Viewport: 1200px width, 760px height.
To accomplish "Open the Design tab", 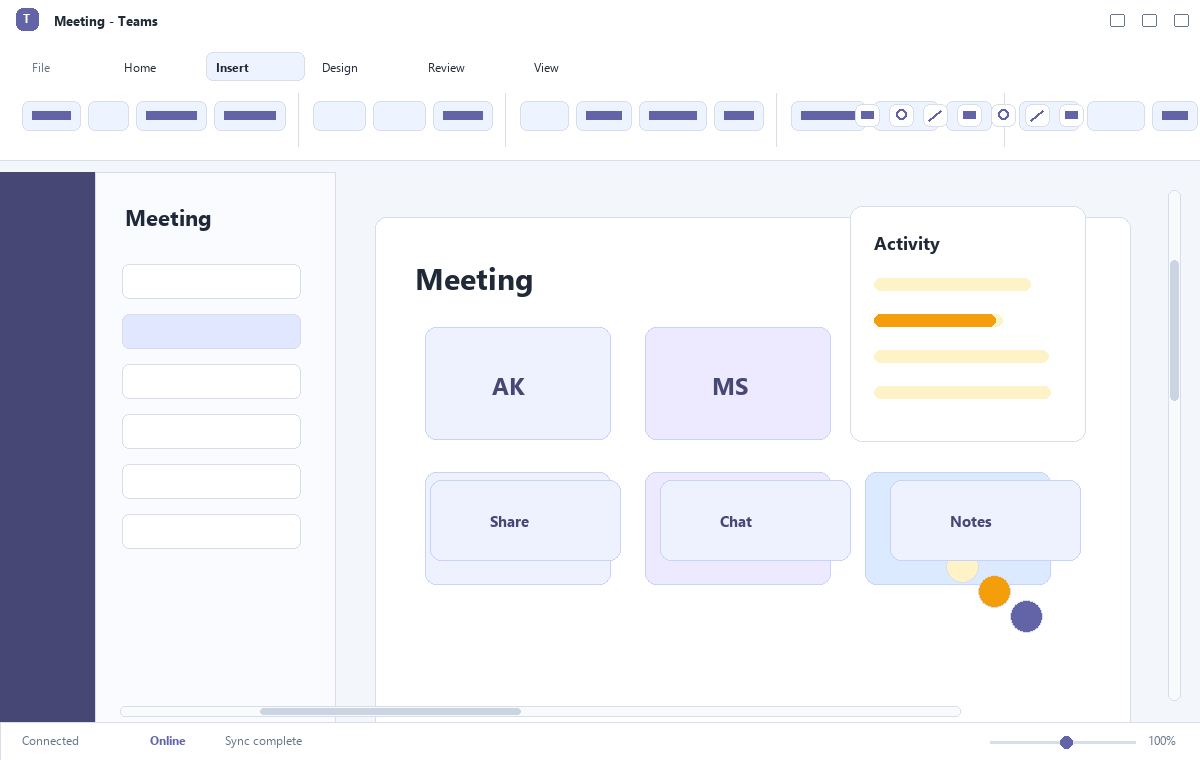I will click(340, 68).
